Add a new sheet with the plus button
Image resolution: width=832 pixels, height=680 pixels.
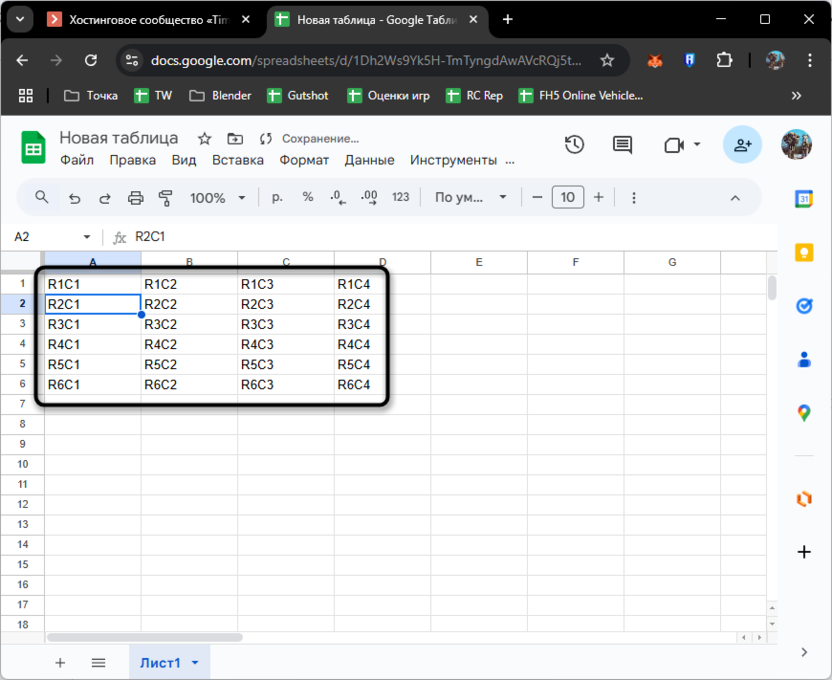click(60, 662)
